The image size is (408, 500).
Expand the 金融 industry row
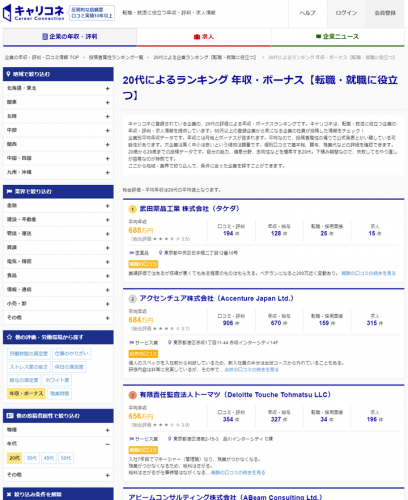58,206
